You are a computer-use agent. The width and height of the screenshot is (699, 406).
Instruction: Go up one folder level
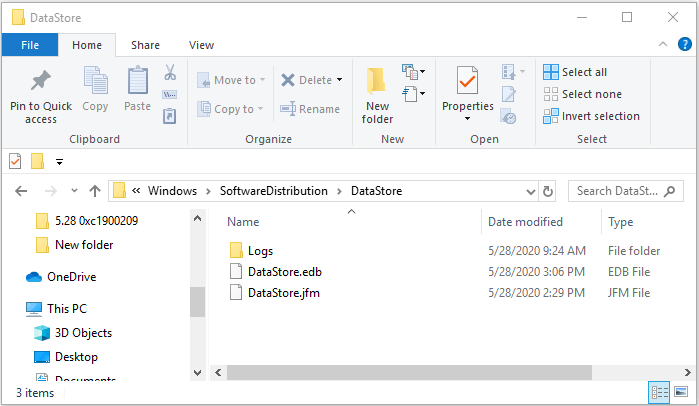(x=95, y=191)
